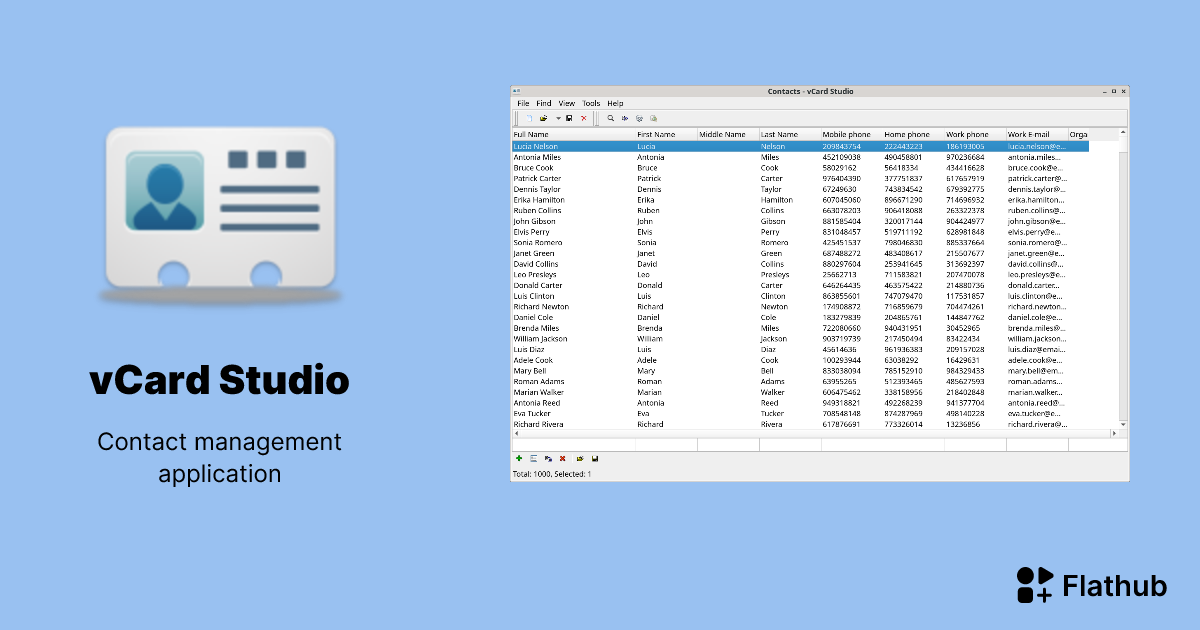Open the Tools menu
Image resolution: width=1200 pixels, height=630 pixels.
[x=590, y=103]
